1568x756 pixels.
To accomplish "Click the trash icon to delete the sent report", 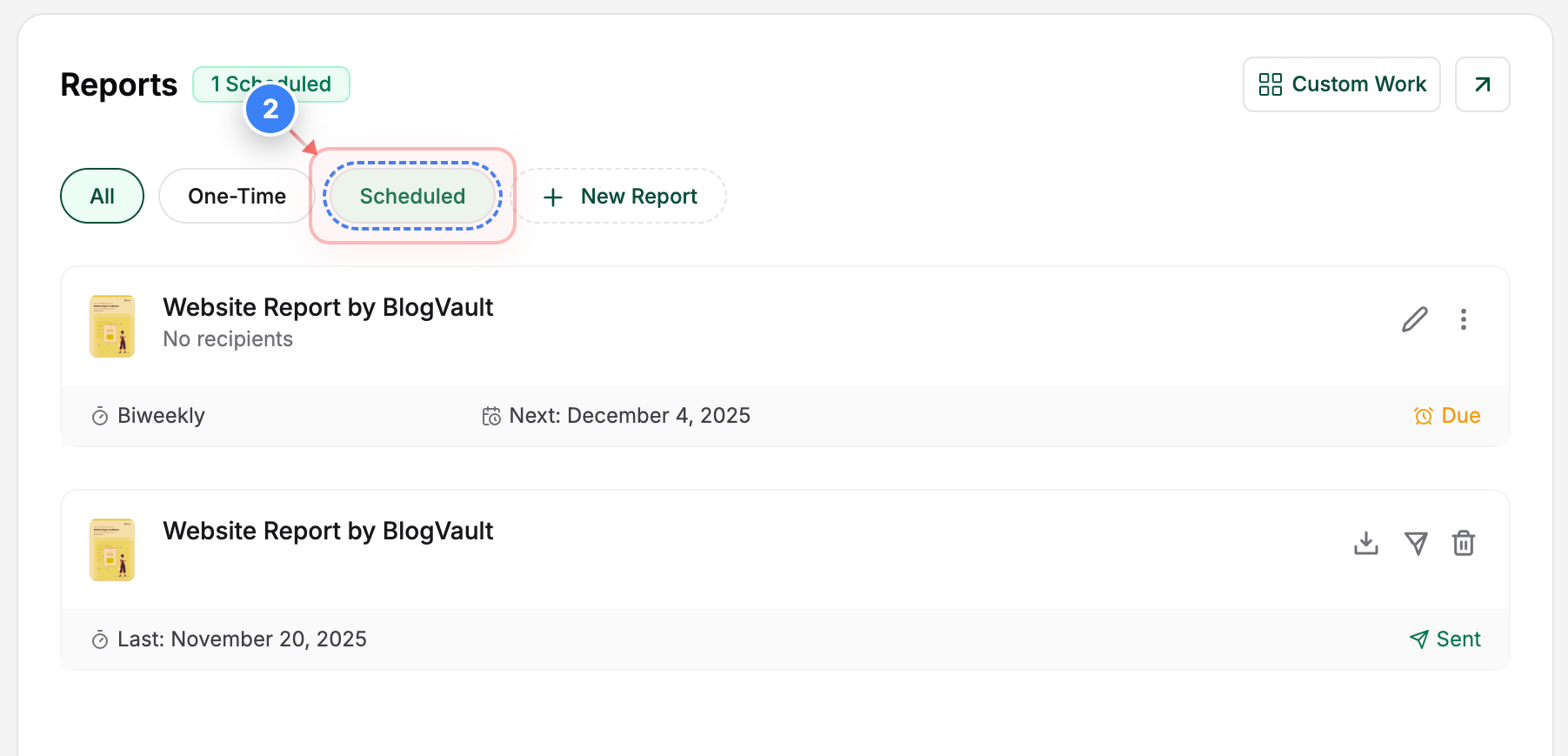I will coord(1463,543).
